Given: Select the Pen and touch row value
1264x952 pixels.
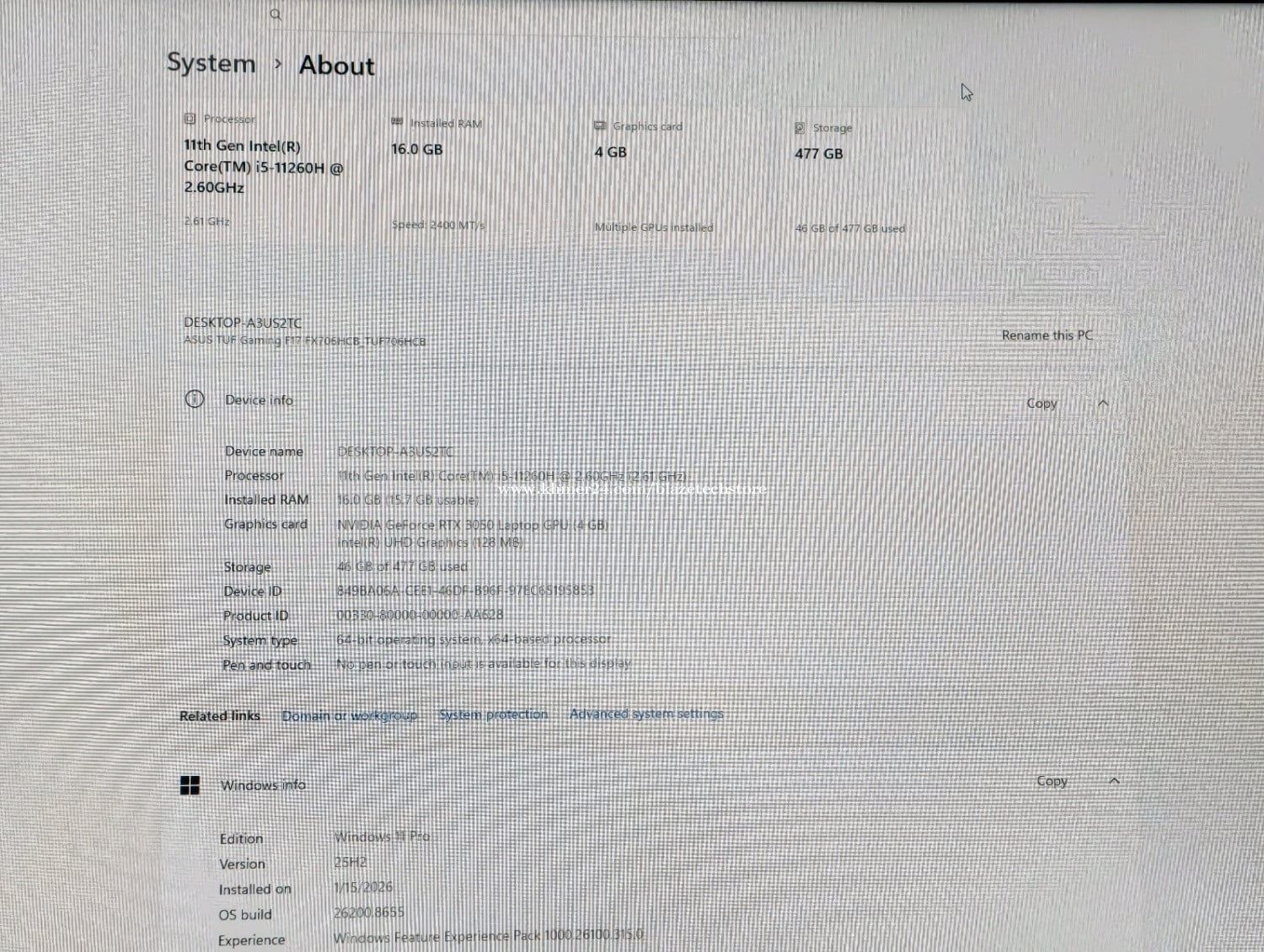Looking at the screenshot, I should (483, 664).
